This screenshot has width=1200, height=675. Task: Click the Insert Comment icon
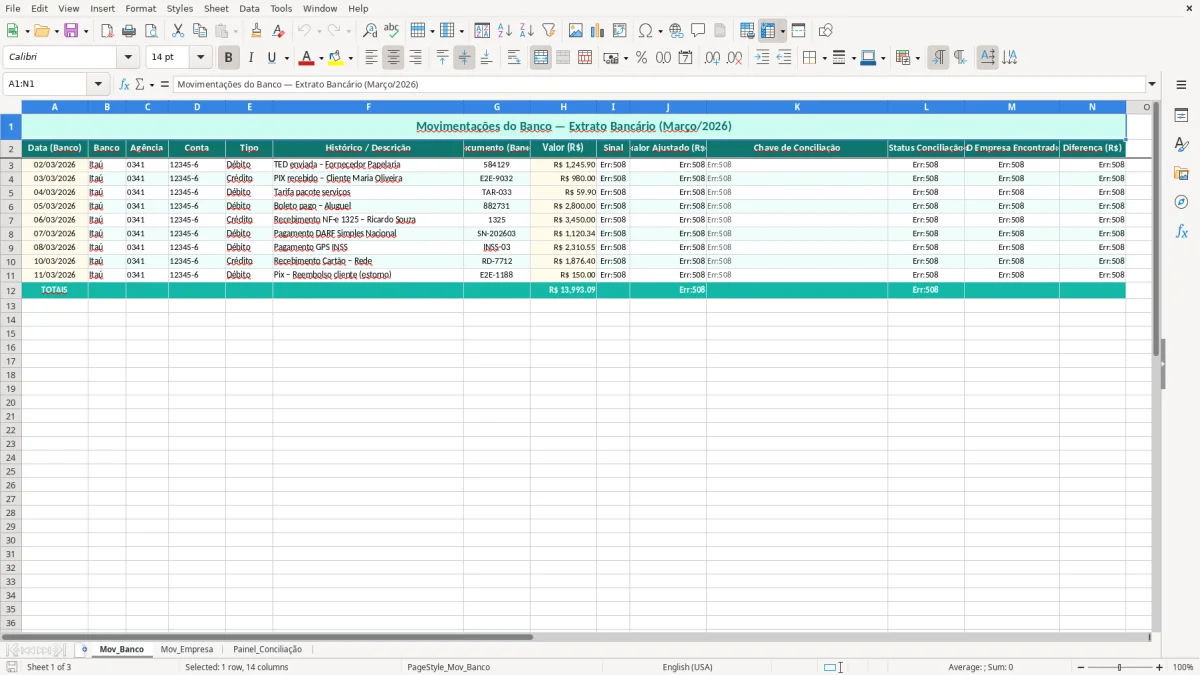point(698,31)
